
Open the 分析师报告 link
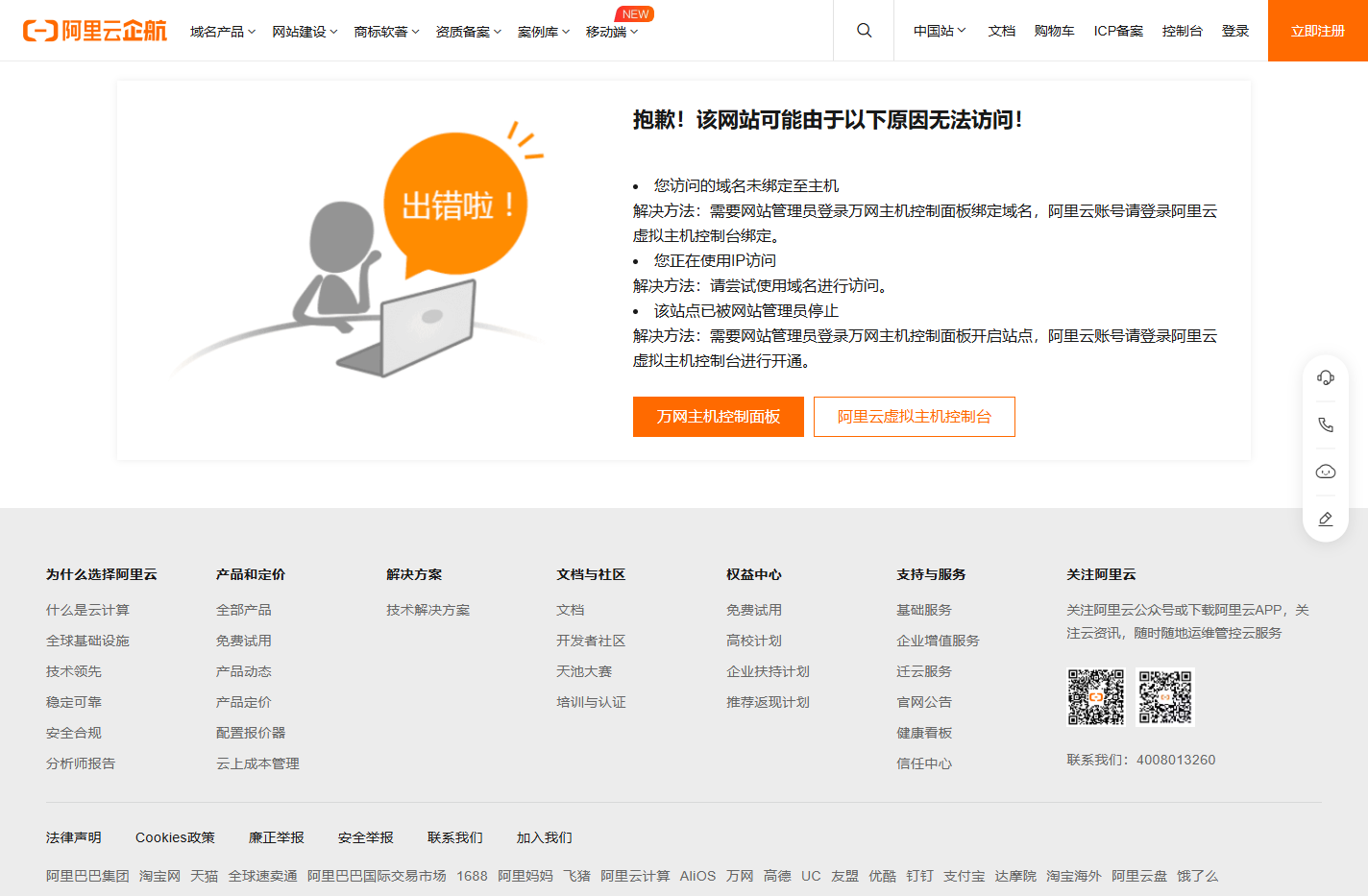click(x=81, y=763)
